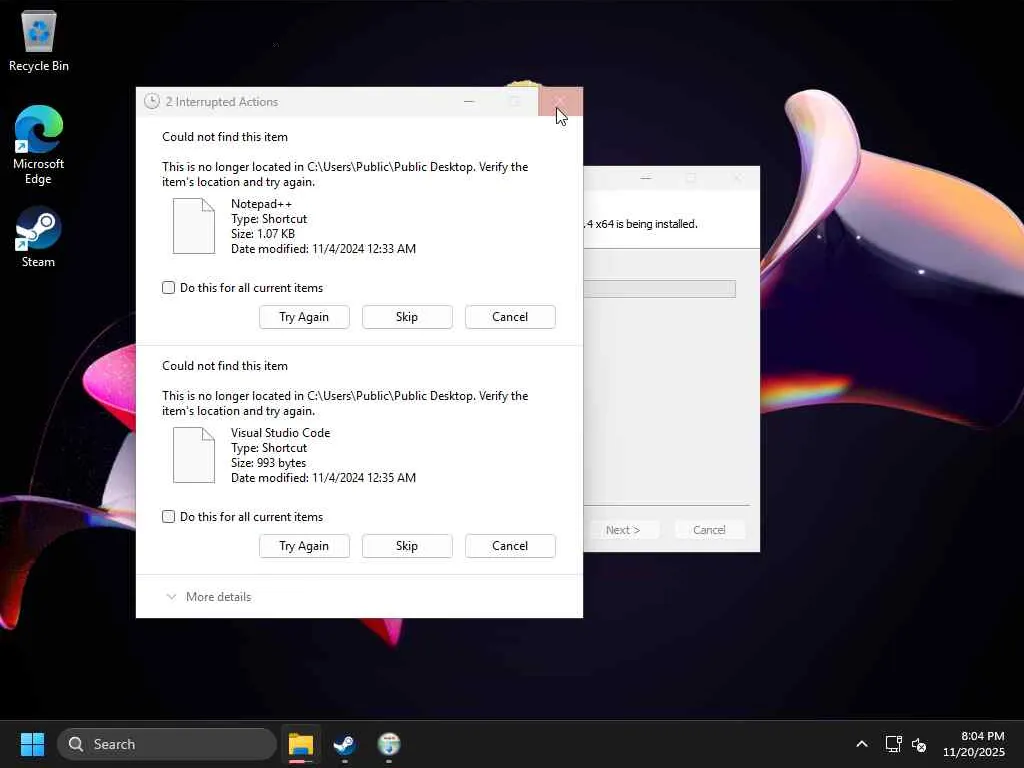This screenshot has width=1024, height=768.
Task: Open the clock and date panel
Action: [x=974, y=744]
